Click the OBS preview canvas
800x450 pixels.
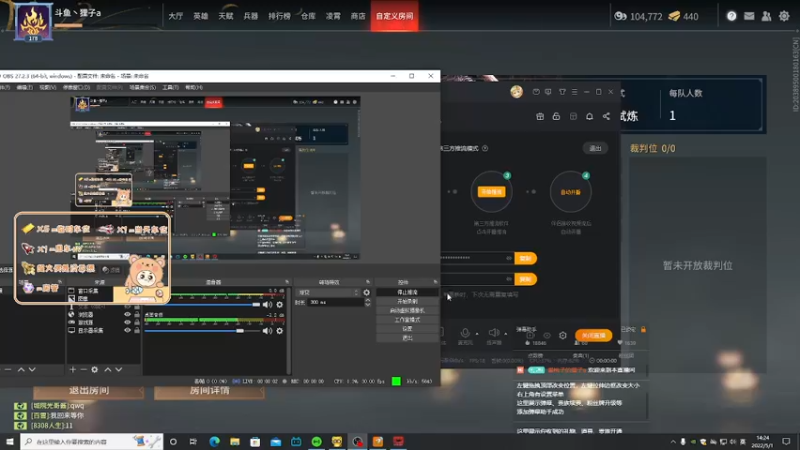tap(215, 178)
